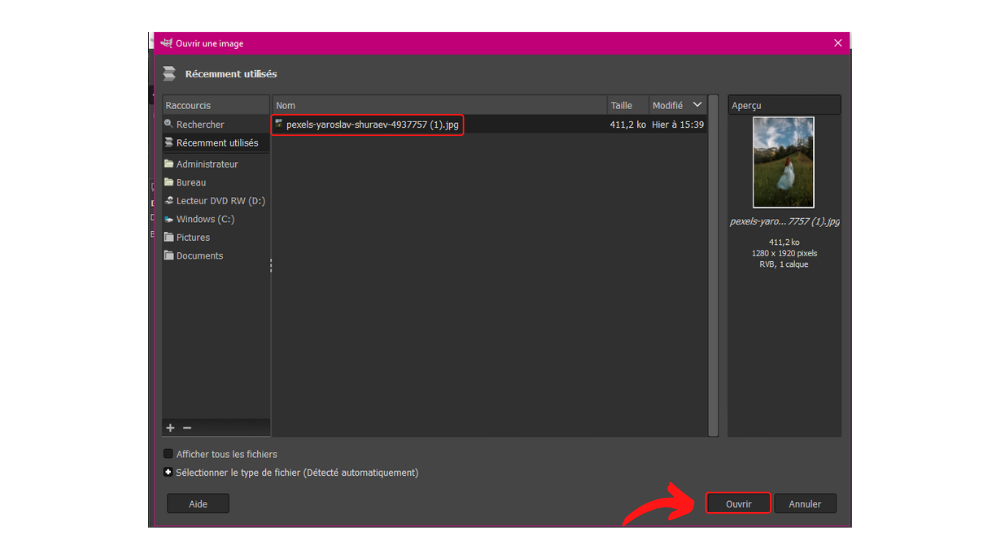Sort by Modifié column header

(x=677, y=105)
